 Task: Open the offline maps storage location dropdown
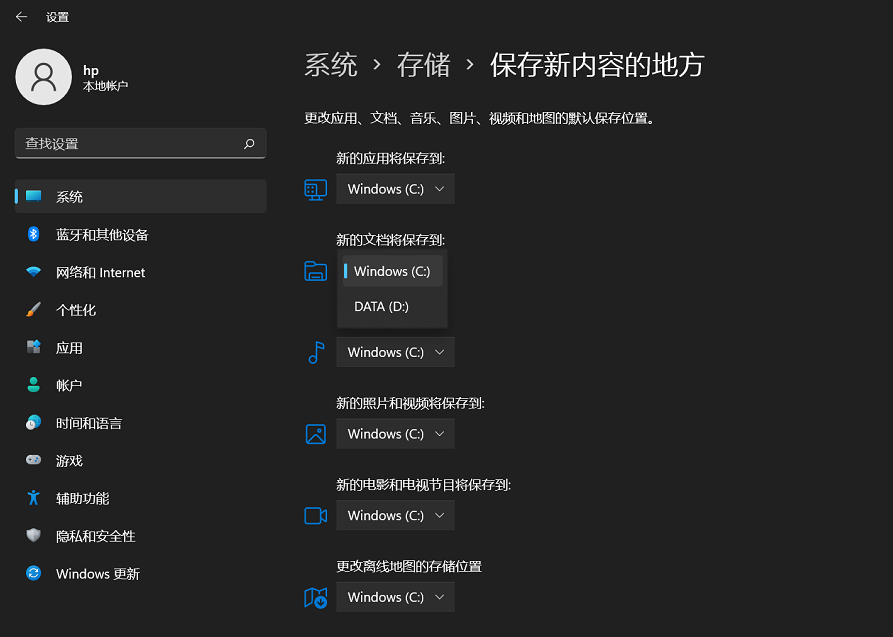(395, 597)
